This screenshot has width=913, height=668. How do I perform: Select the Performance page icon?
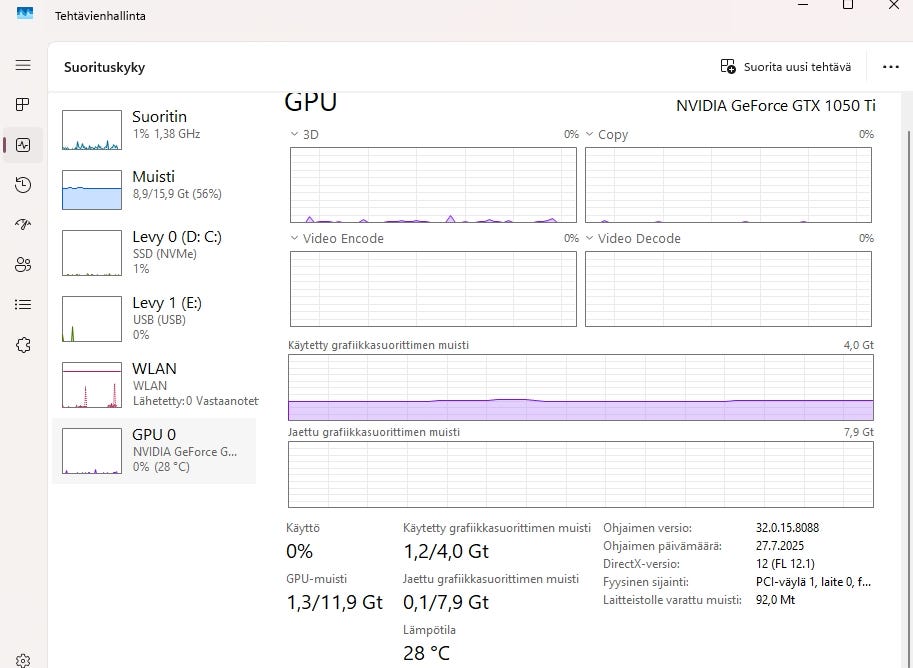tap(23, 145)
